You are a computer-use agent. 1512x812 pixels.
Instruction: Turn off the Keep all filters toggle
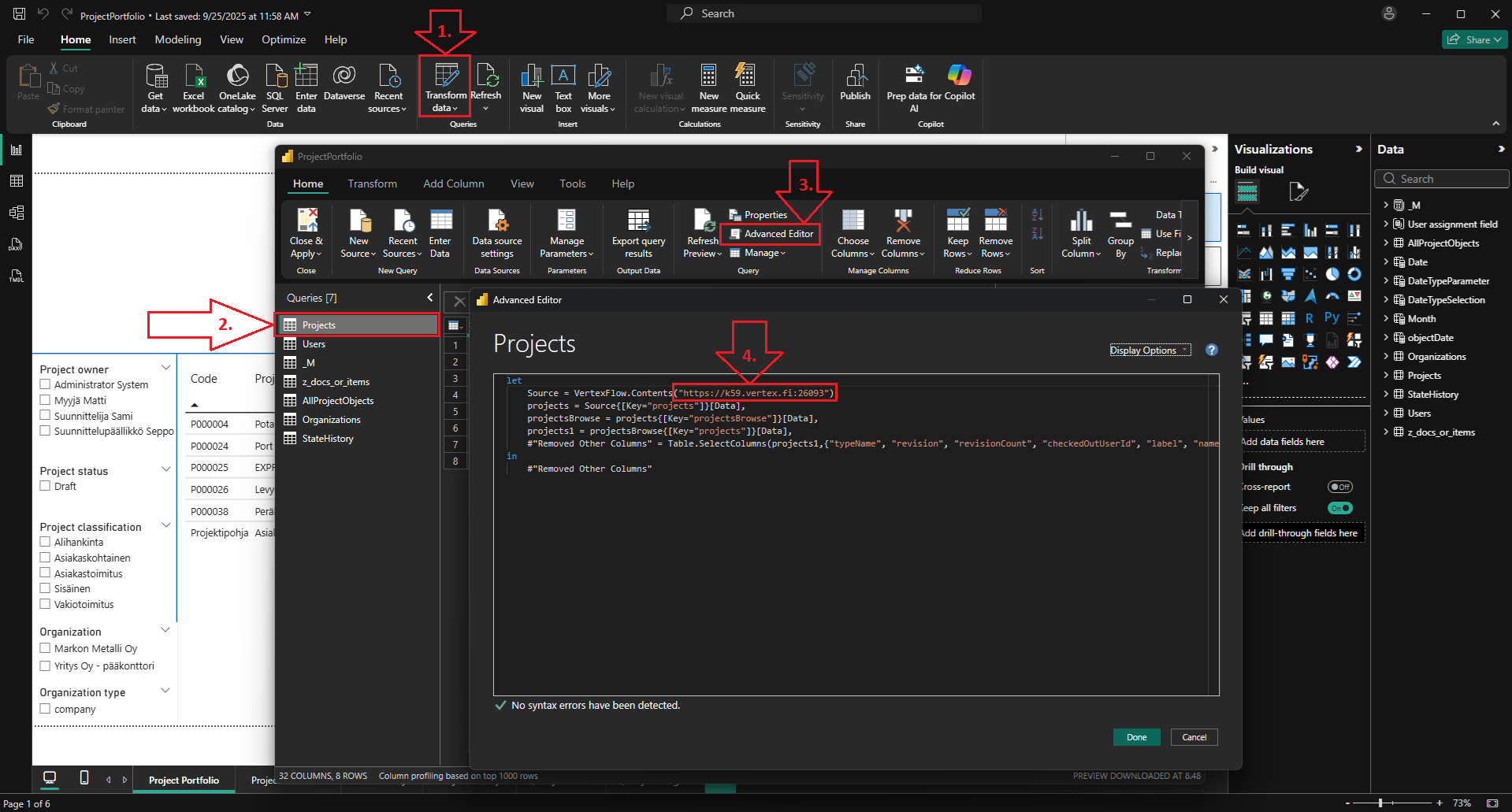click(1339, 508)
